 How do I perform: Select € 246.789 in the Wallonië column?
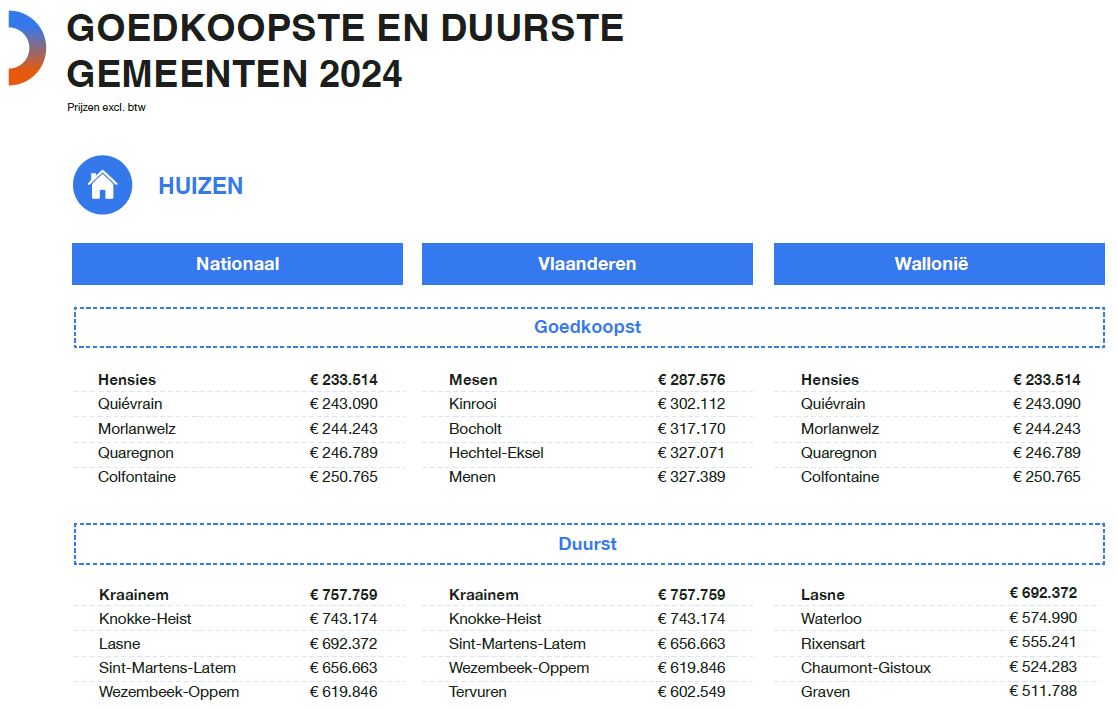(x=1047, y=453)
